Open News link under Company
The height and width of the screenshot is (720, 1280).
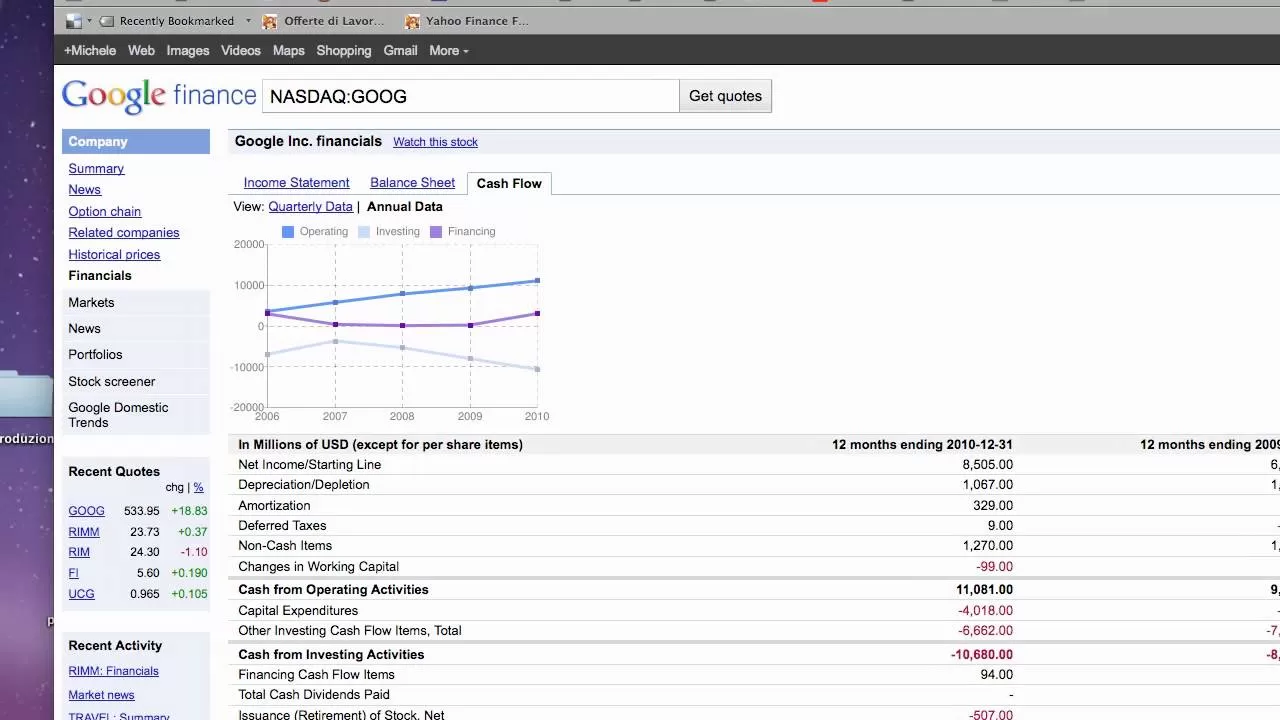click(x=84, y=189)
